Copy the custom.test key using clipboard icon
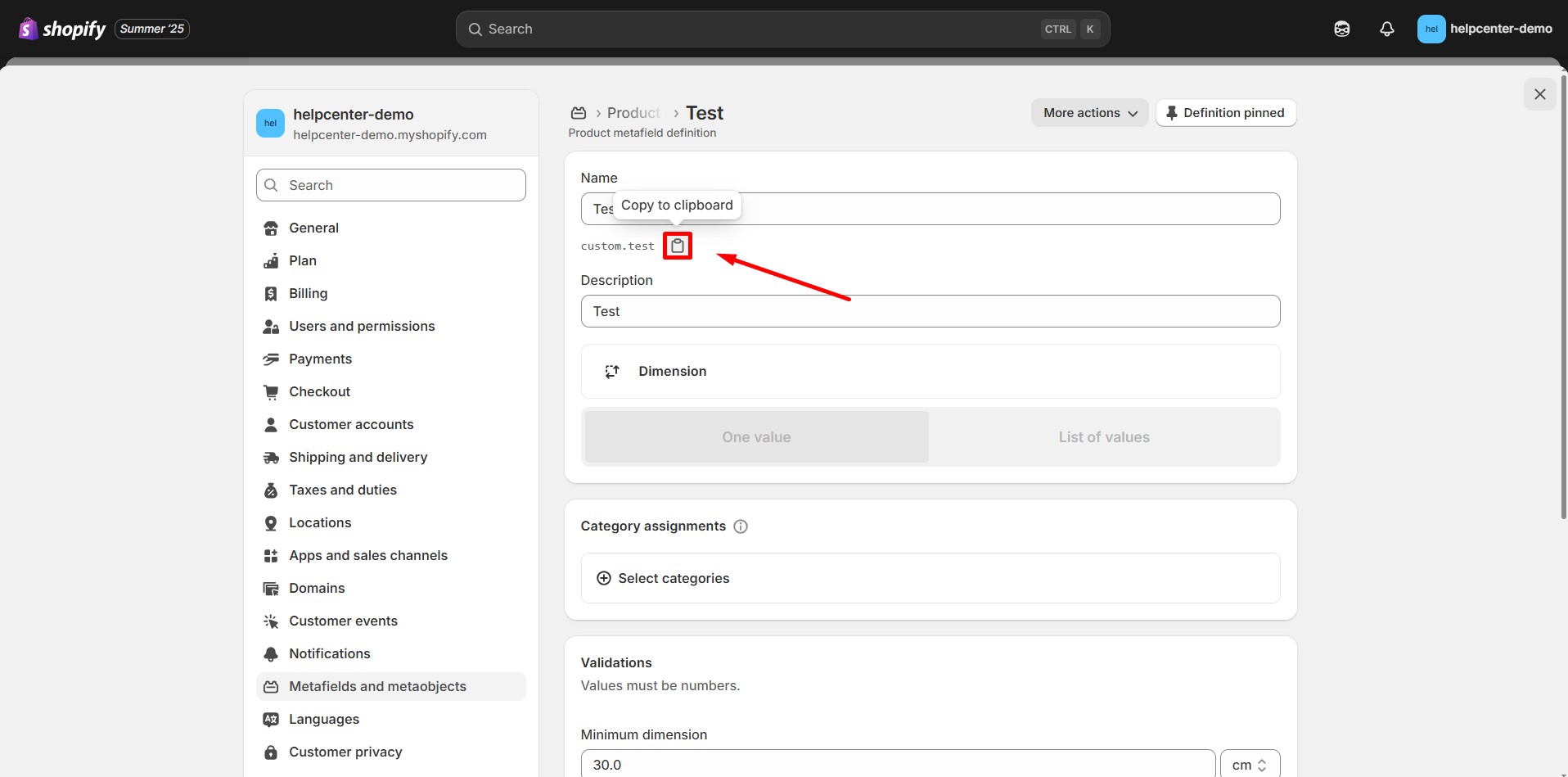1568x777 pixels. tap(677, 246)
